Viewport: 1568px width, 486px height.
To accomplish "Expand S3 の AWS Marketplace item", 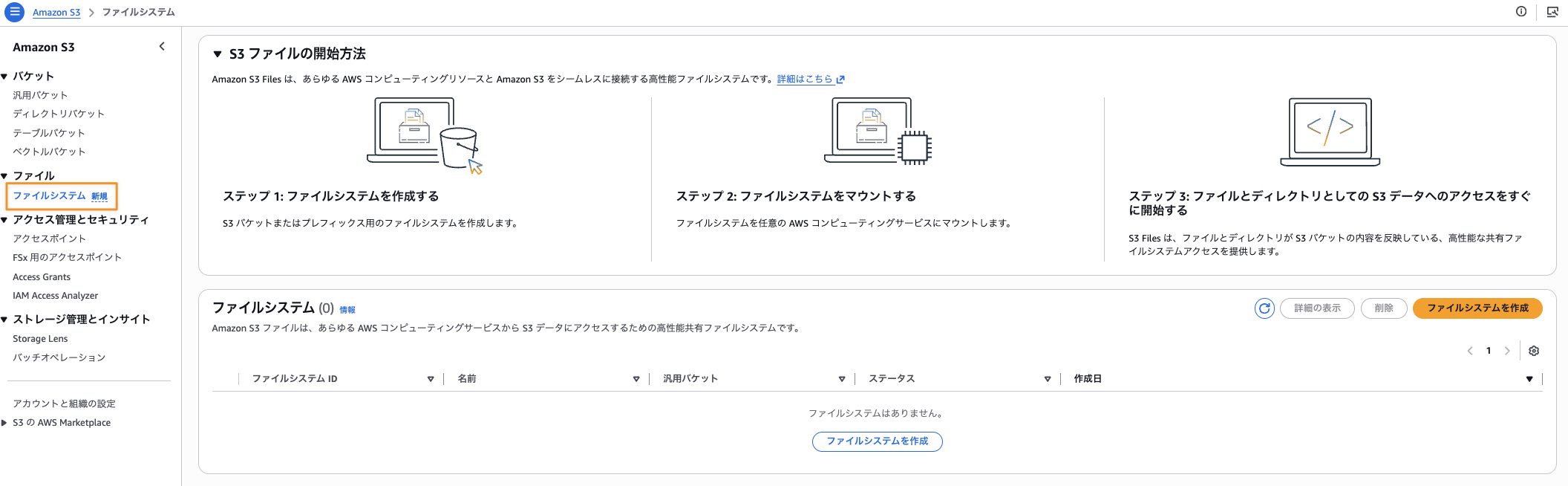I will tap(4, 423).
